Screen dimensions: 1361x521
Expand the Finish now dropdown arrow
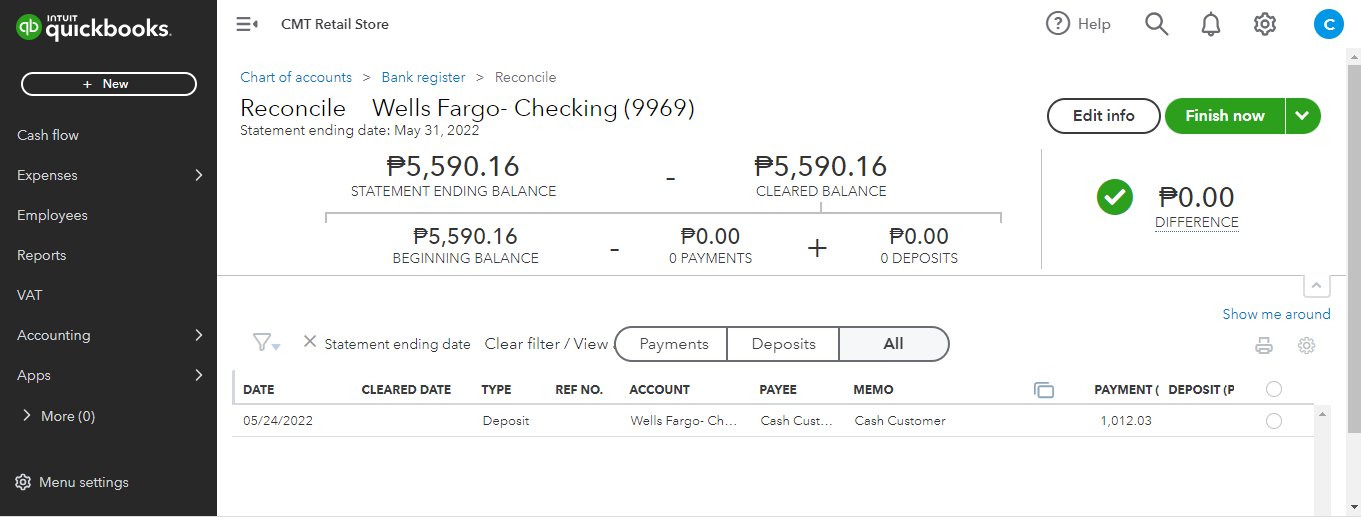[x=1302, y=116]
